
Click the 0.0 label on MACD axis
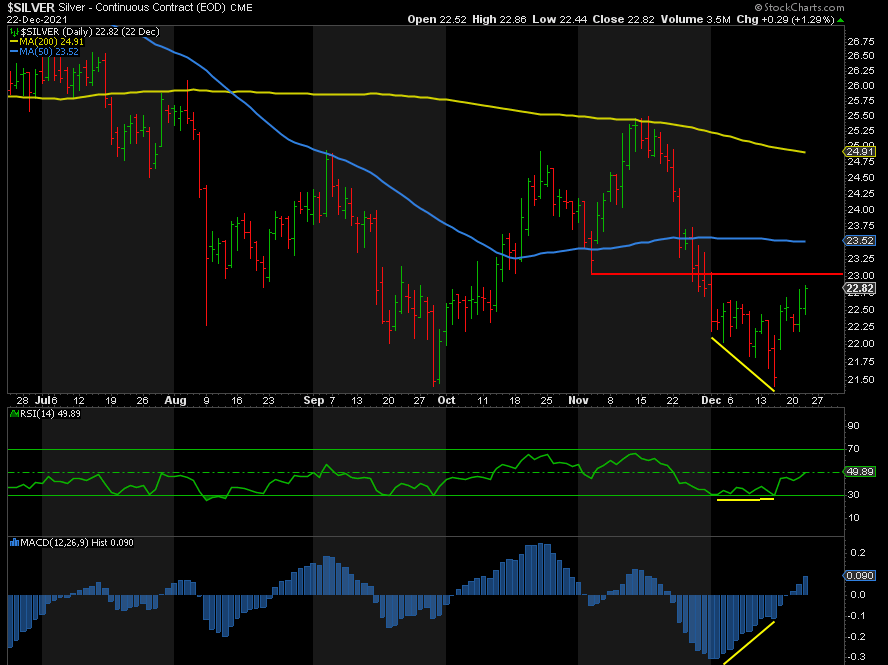(x=859, y=595)
